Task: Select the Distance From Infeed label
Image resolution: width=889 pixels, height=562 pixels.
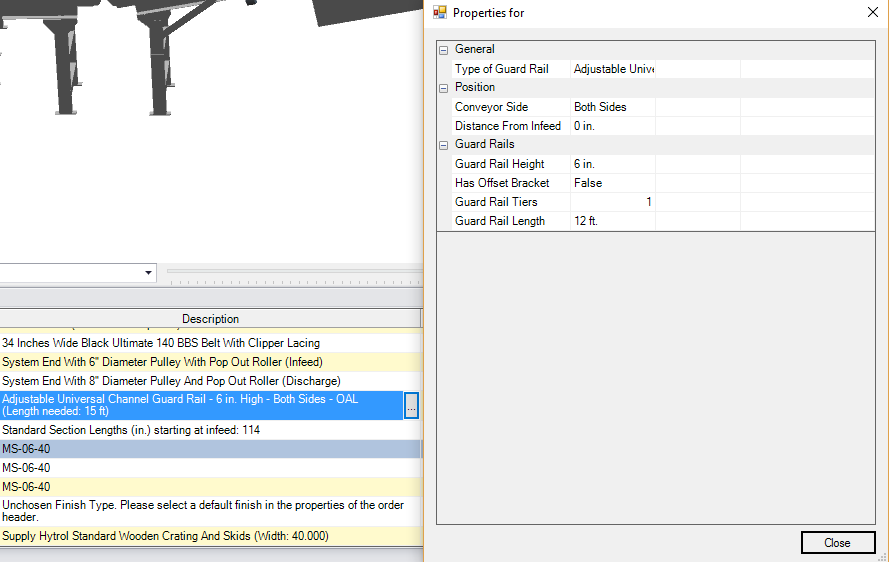Action: (x=507, y=126)
